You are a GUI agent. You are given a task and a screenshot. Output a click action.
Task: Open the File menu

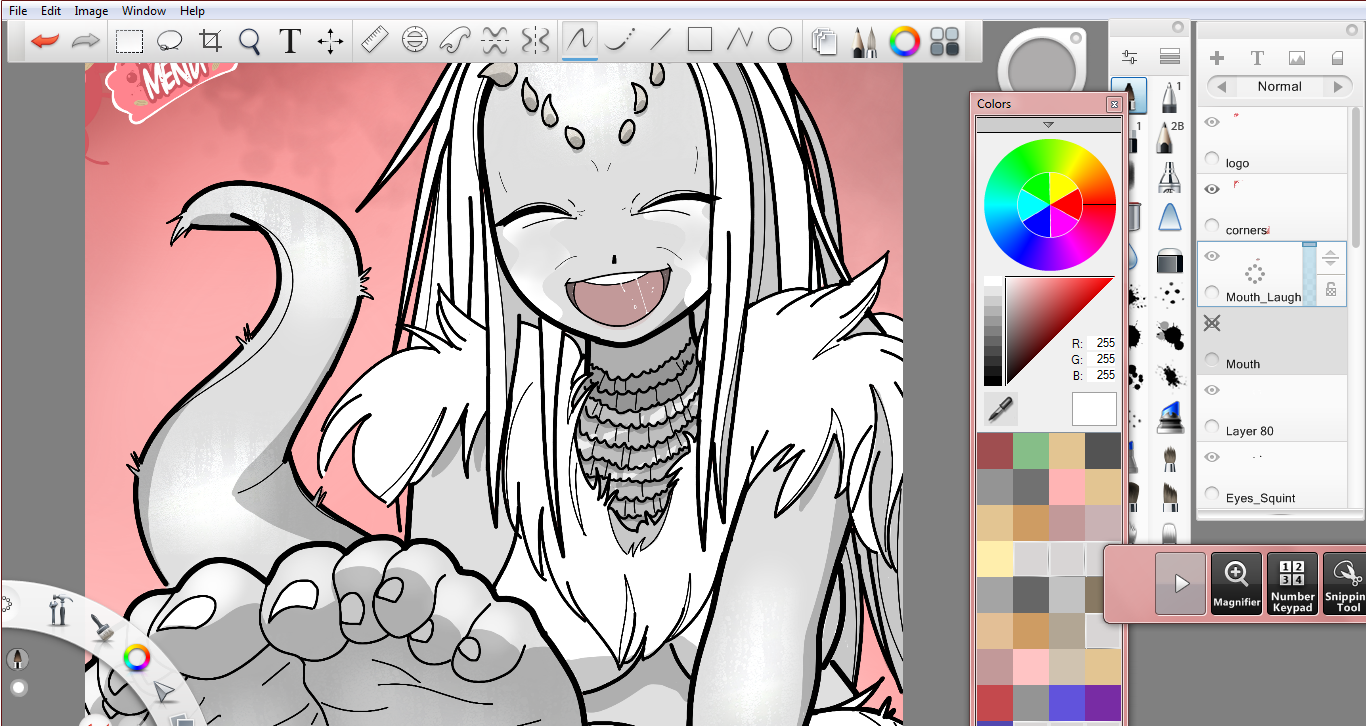tap(18, 11)
